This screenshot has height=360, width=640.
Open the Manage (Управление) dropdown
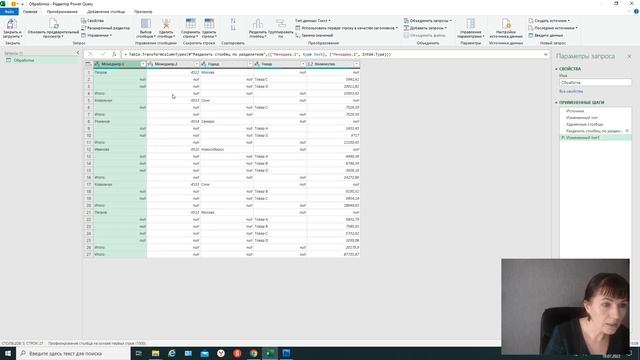click(96, 36)
